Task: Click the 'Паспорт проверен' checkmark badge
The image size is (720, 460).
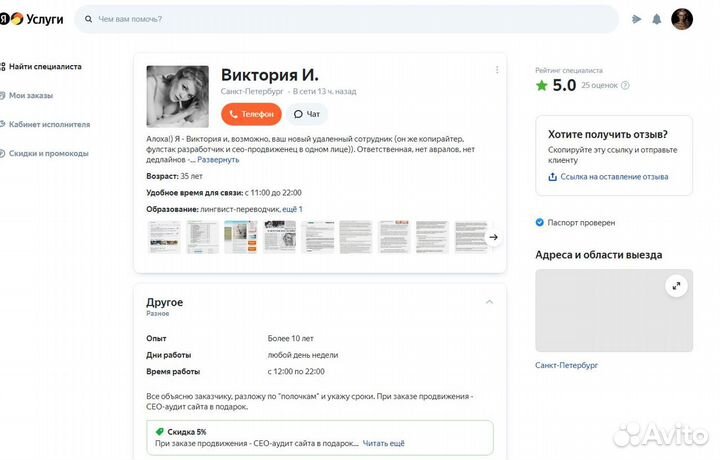Action: point(540,223)
